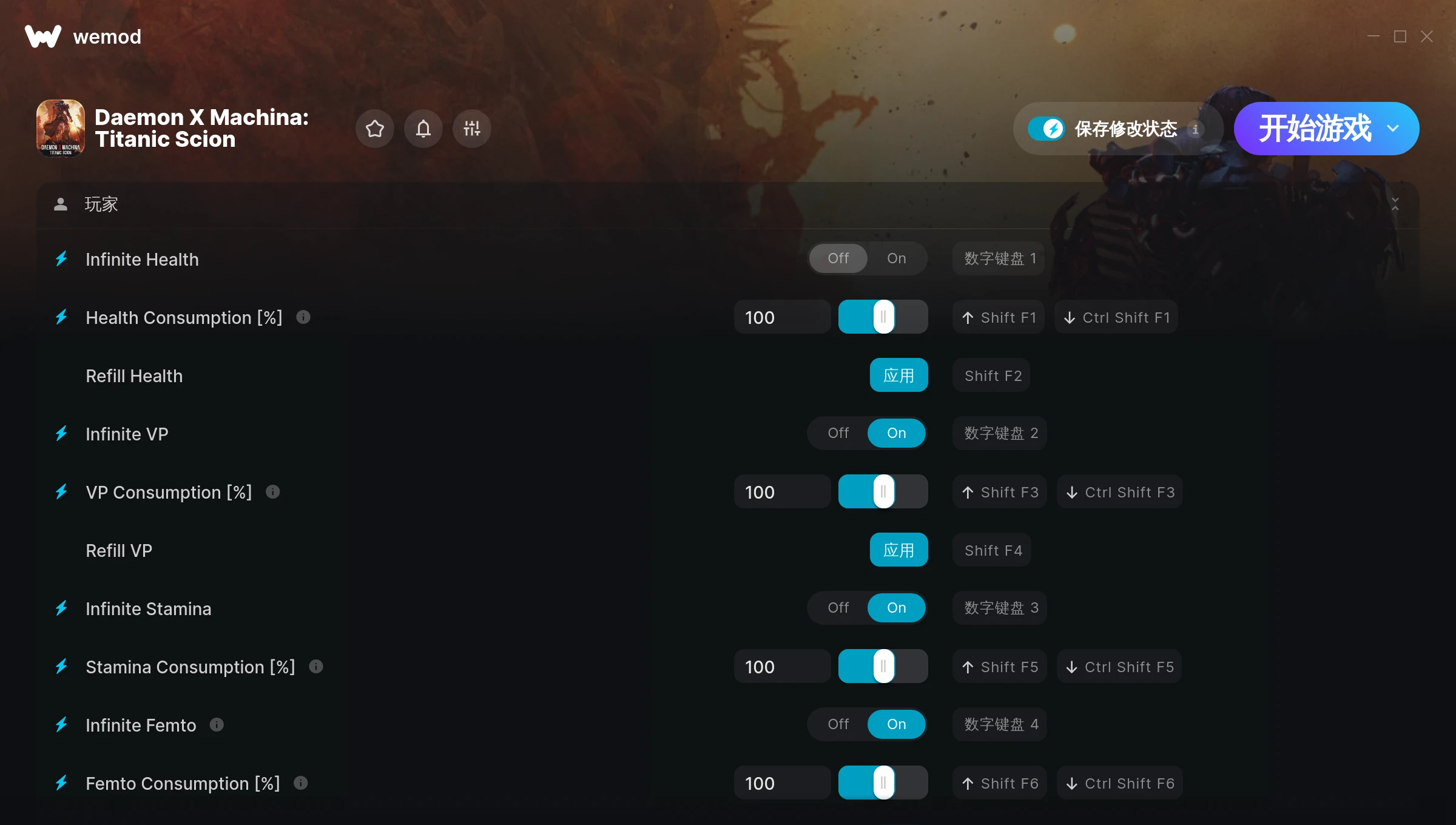This screenshot has height=825, width=1456.
Task: Open the mod settings sliders icon
Action: tap(472, 129)
